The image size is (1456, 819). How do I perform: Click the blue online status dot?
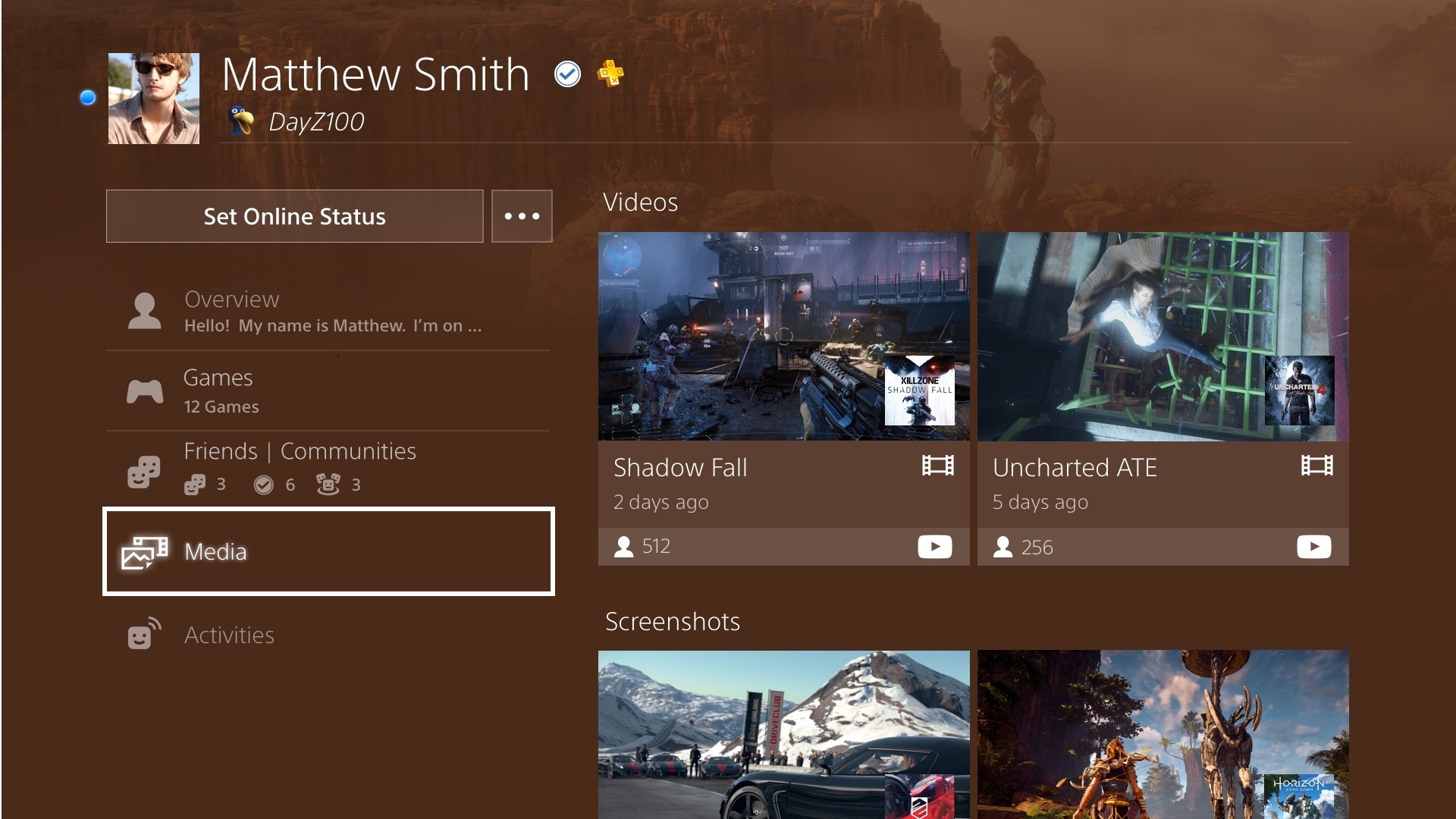point(88,97)
